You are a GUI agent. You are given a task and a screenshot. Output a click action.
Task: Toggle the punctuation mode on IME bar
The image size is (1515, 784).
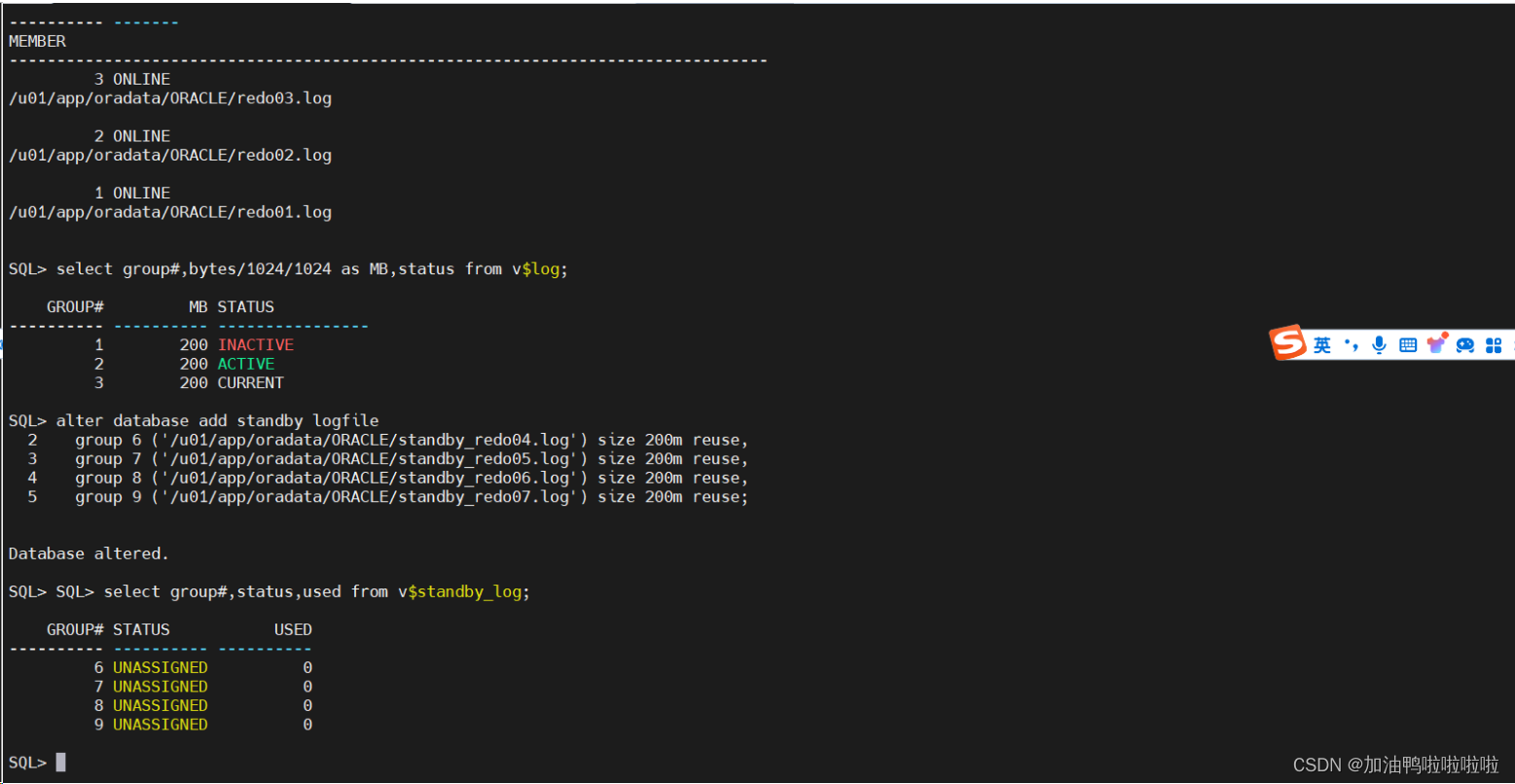(1351, 344)
